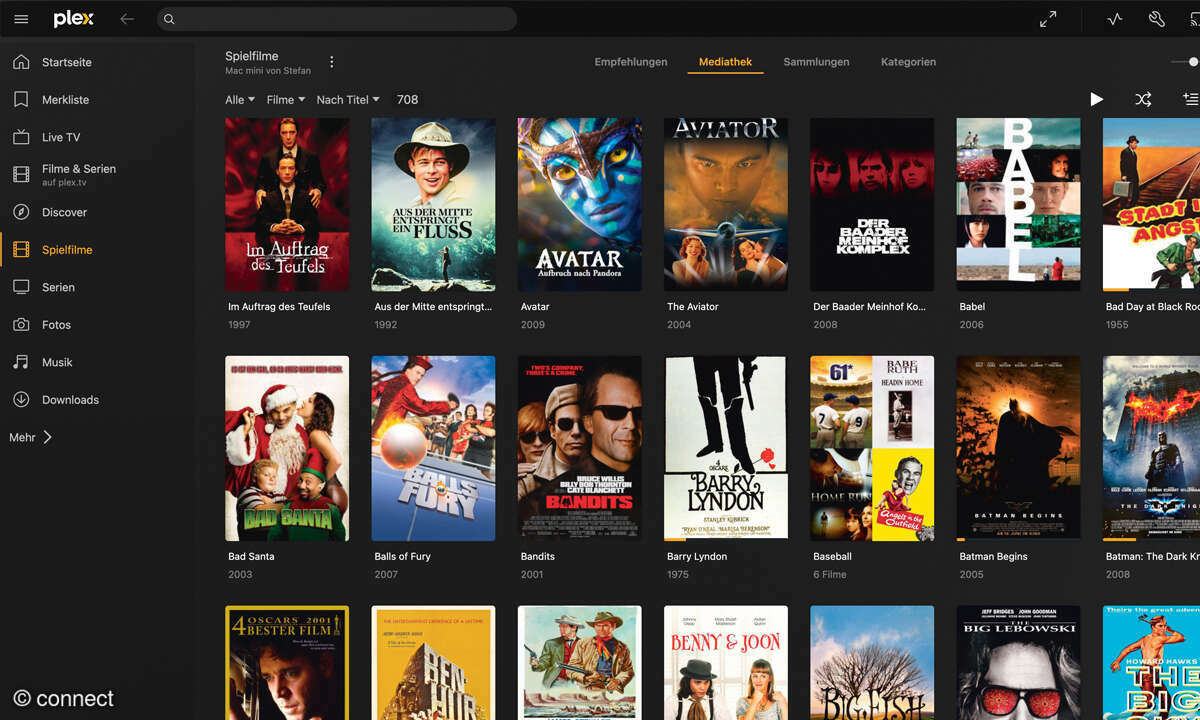Click the 'Bad Day at Black Rock' title text
The image size is (1200, 720).
click(1152, 307)
